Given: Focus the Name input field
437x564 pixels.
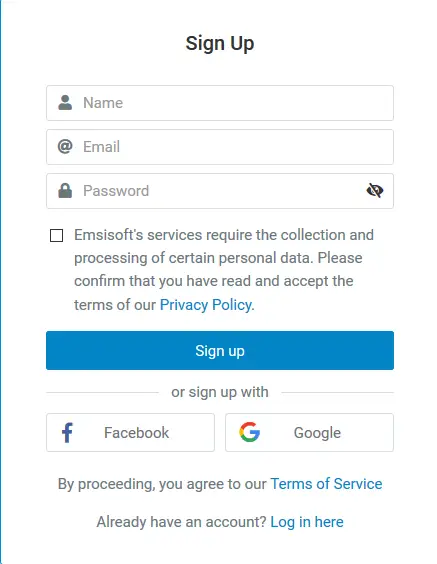Looking at the screenshot, I should pos(220,103).
